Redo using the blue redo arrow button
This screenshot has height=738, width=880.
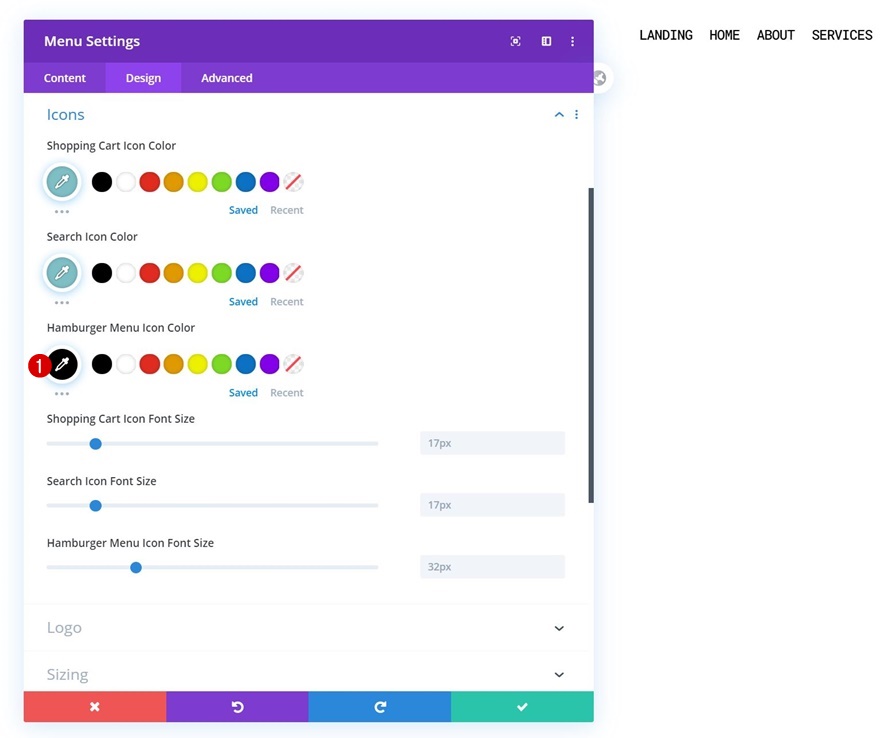[380, 707]
